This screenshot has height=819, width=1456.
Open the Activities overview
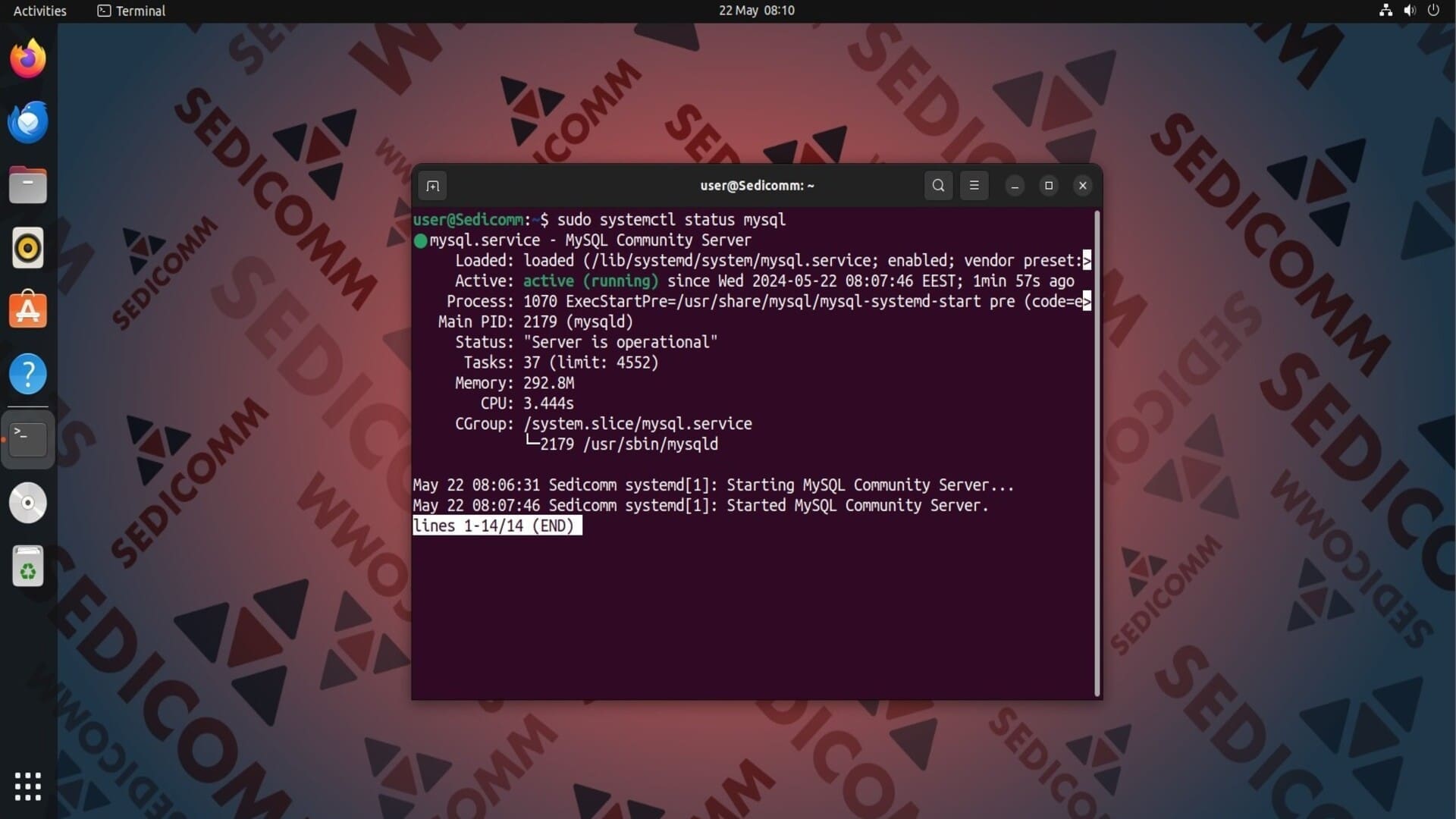(x=39, y=11)
